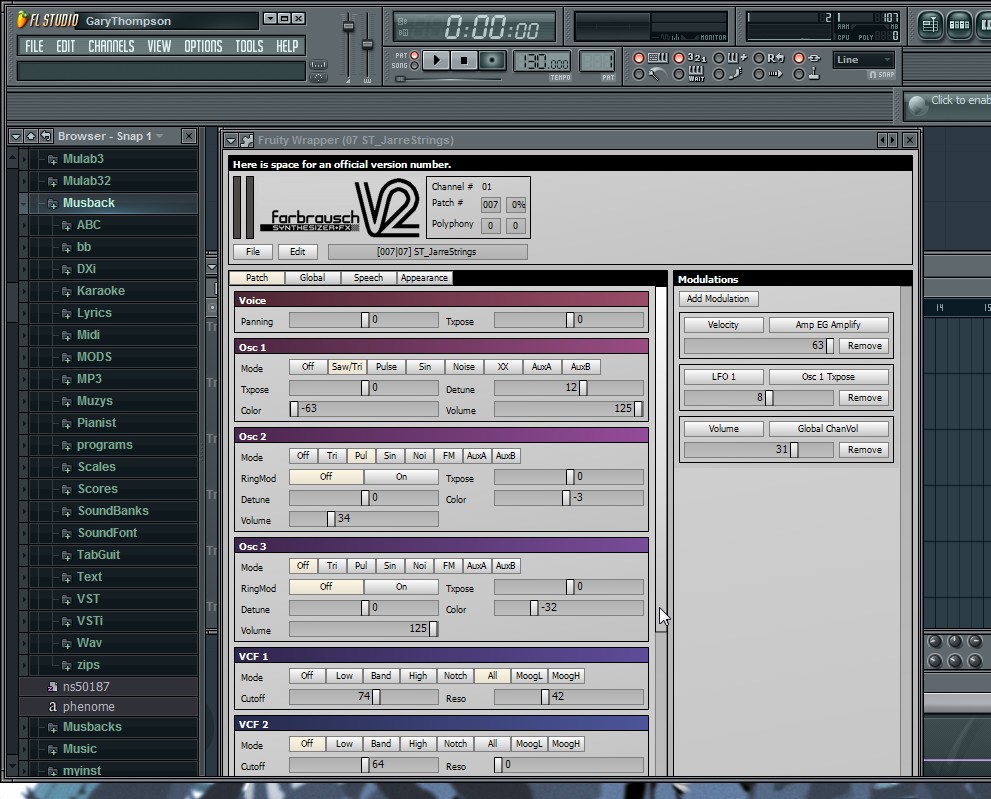Click the Global ChanVol destination button
The height and width of the screenshot is (799, 991).
(x=828, y=429)
